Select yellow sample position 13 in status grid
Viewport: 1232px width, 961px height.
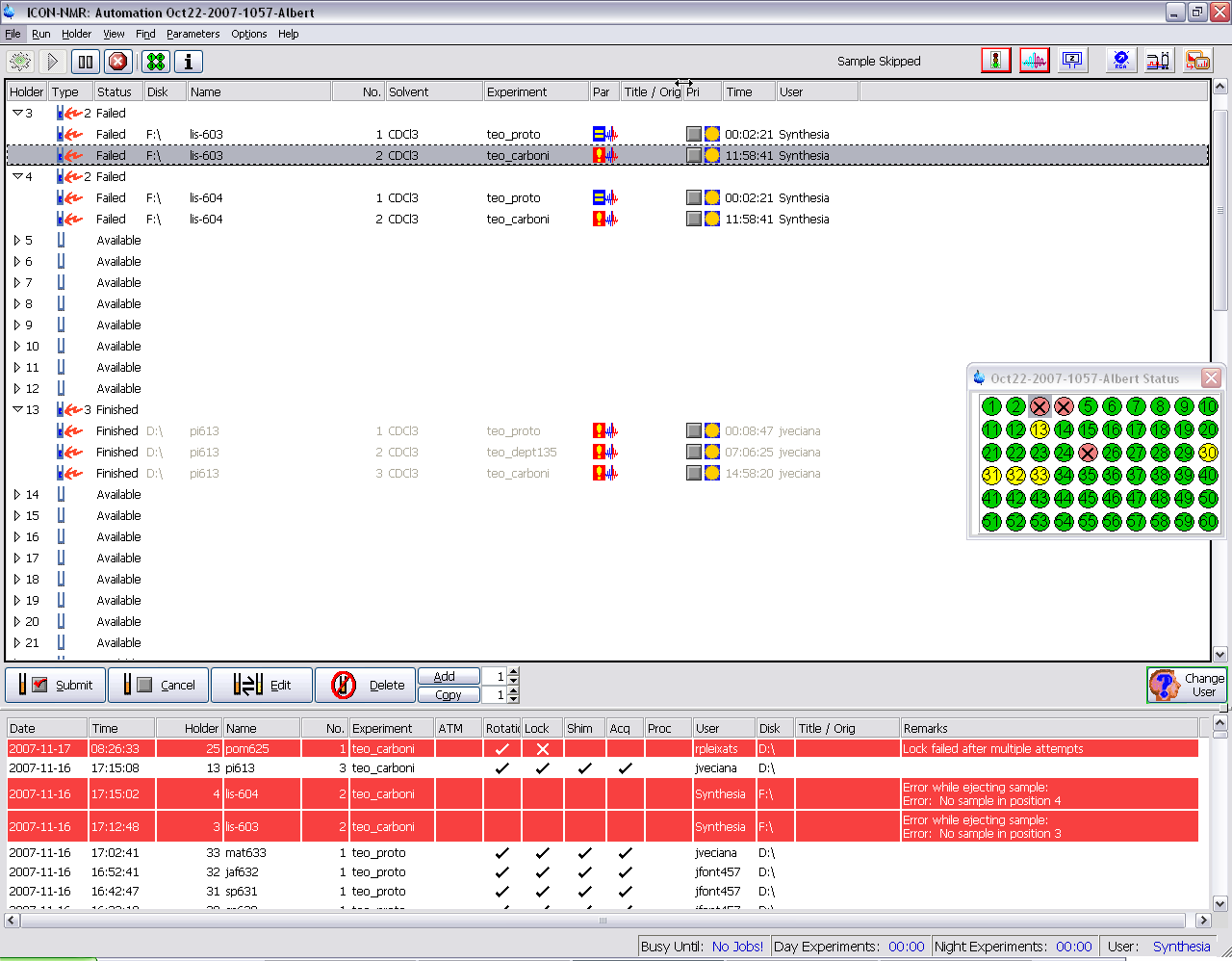(x=1039, y=429)
